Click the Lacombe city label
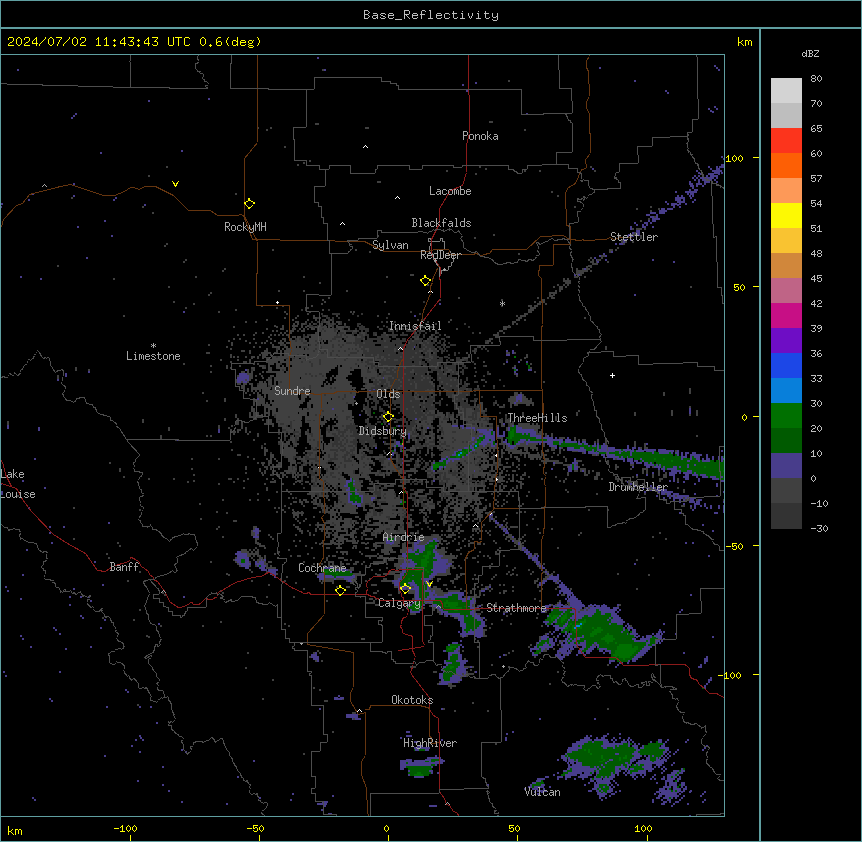This screenshot has height=842, width=862. 450,191
